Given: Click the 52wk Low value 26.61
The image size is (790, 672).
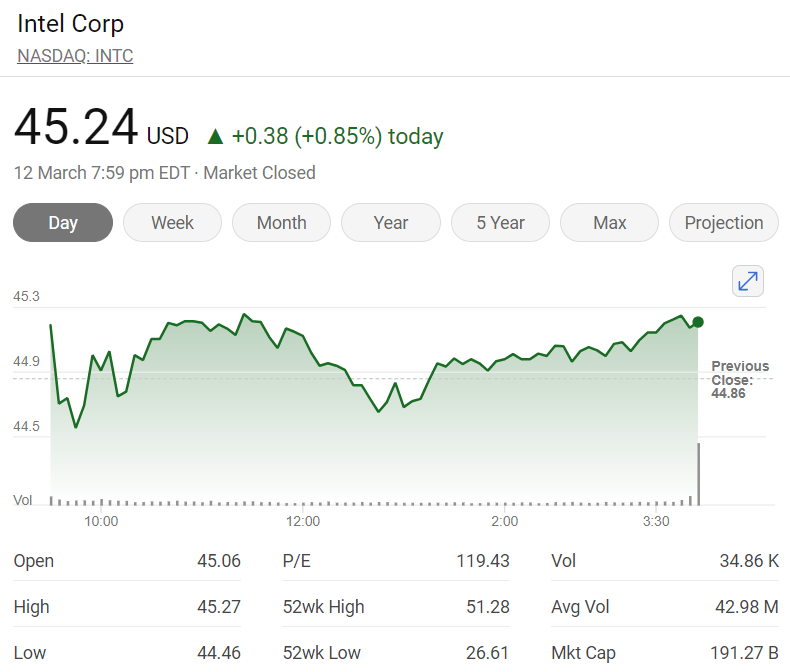Looking at the screenshot, I should [488, 653].
